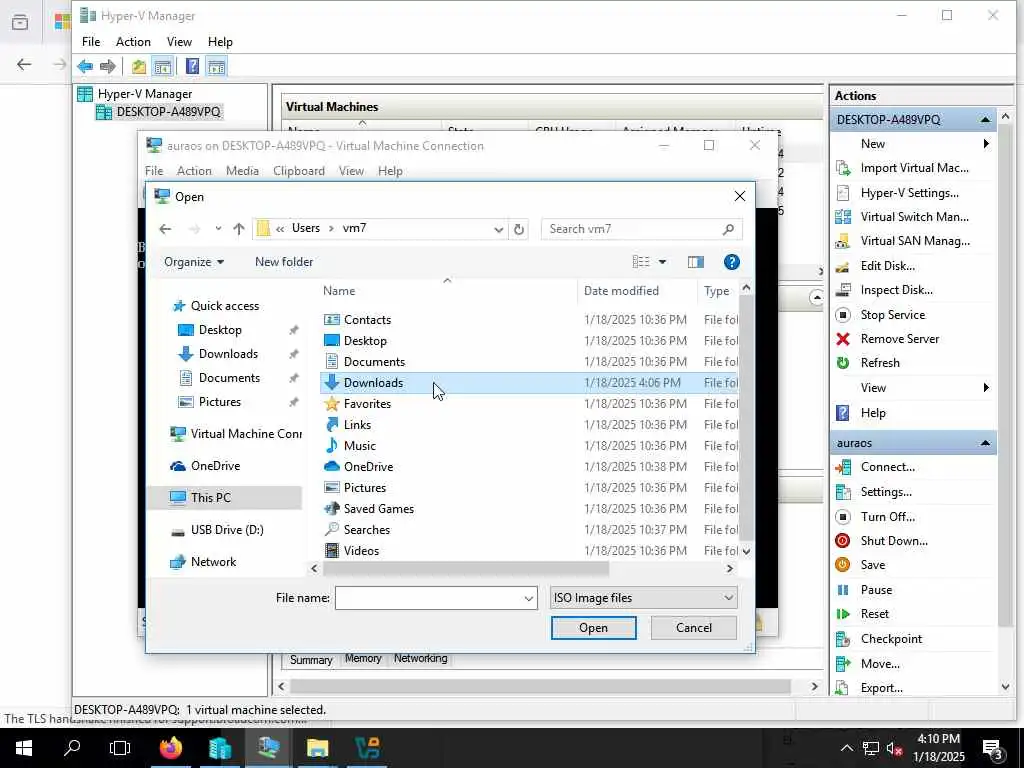Click the Turn Off action icon

843,517
